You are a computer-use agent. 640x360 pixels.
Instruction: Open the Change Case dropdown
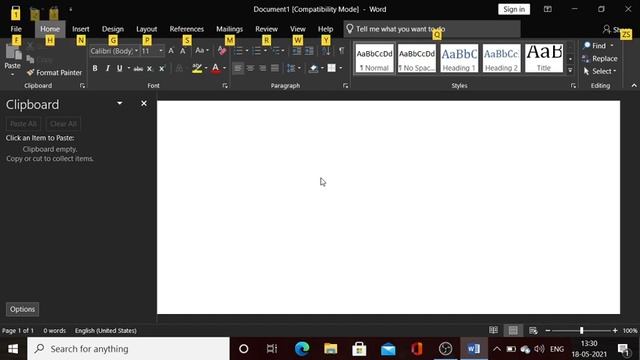202,51
